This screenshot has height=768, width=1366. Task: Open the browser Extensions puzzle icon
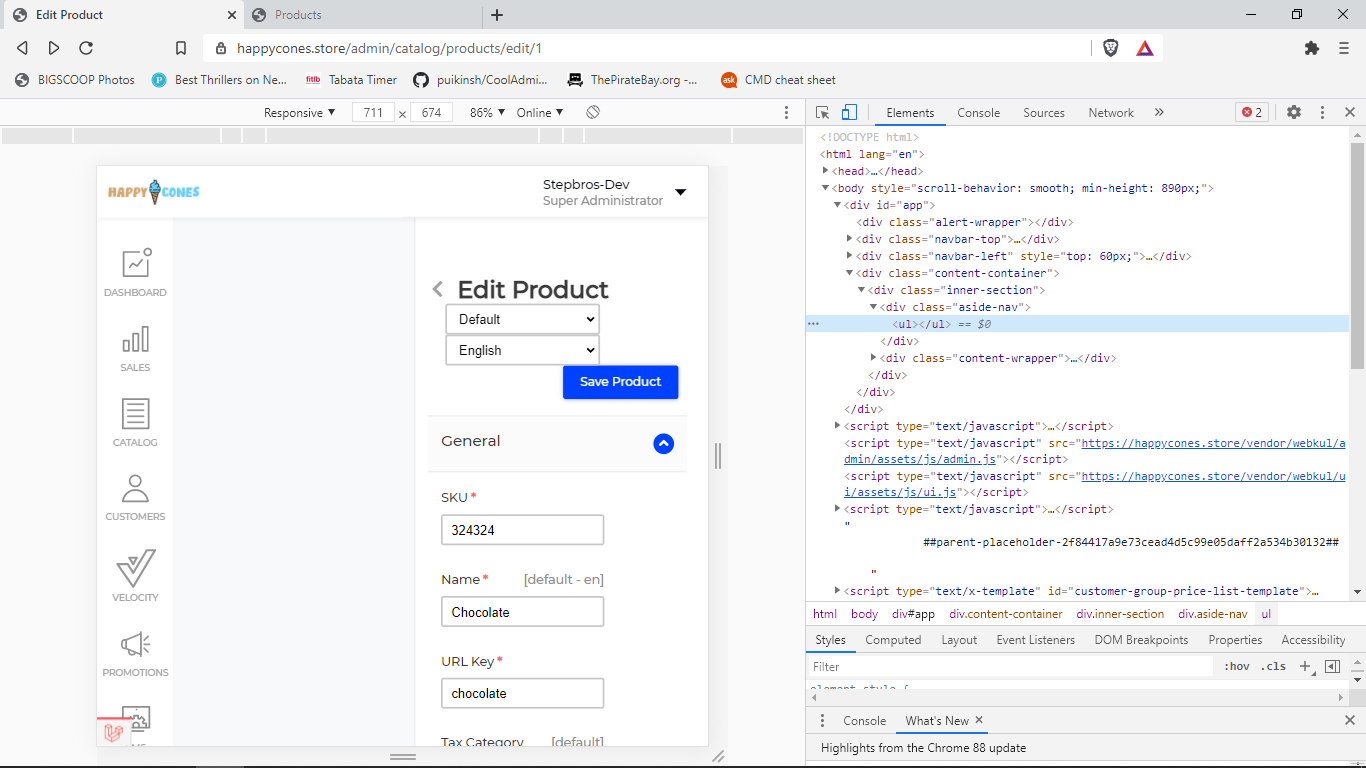1312,48
